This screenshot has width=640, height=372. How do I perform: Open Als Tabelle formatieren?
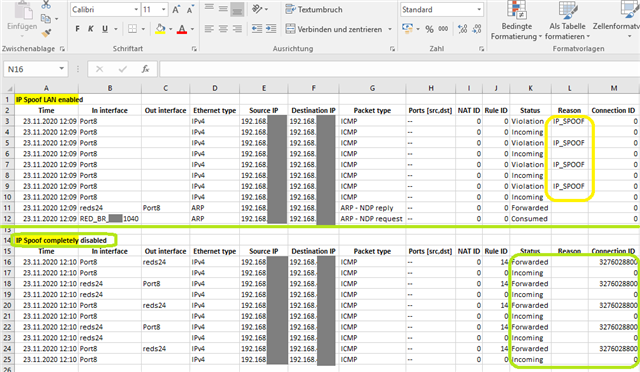coord(567,20)
